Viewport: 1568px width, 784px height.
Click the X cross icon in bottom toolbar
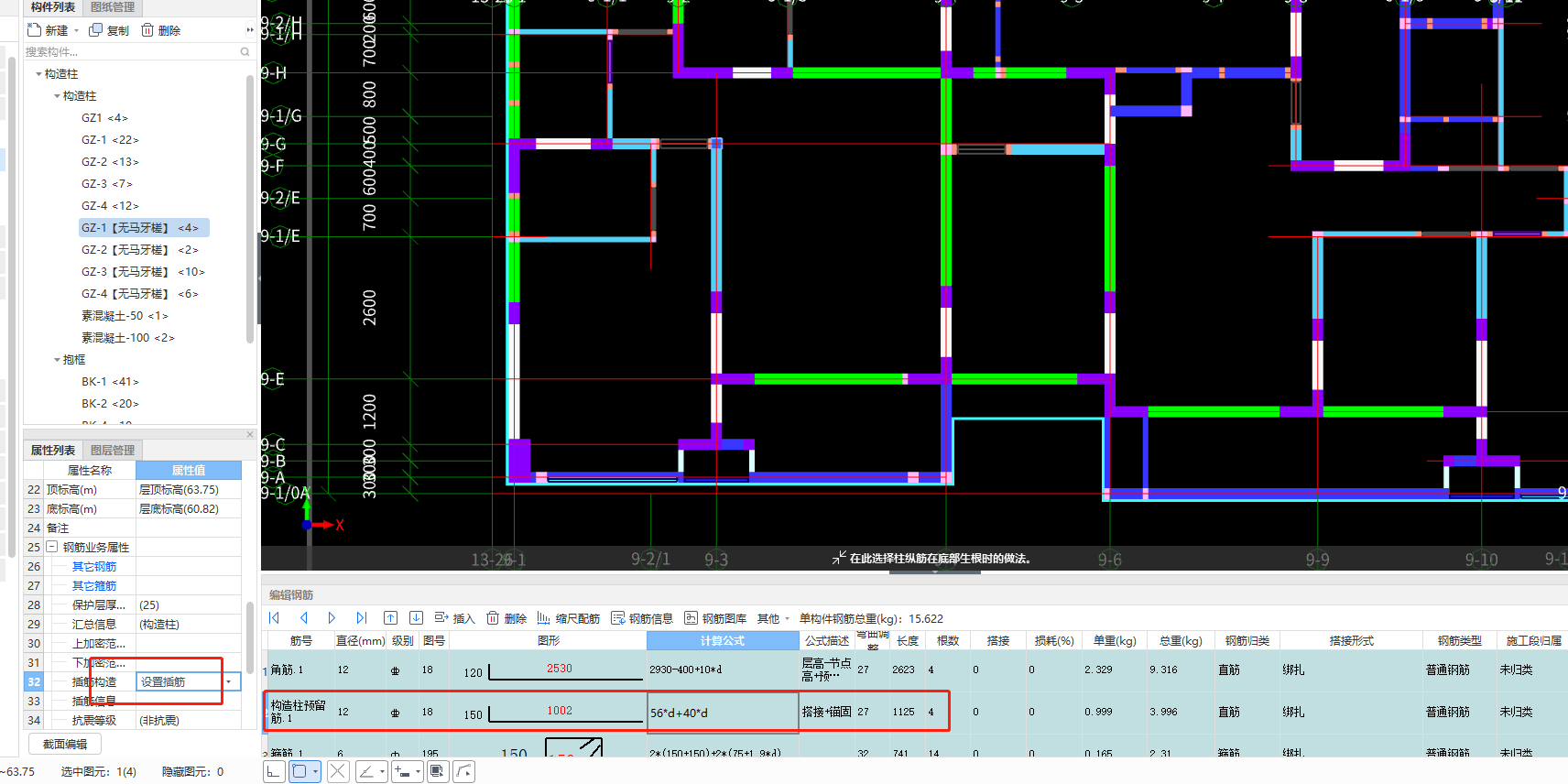[338, 771]
